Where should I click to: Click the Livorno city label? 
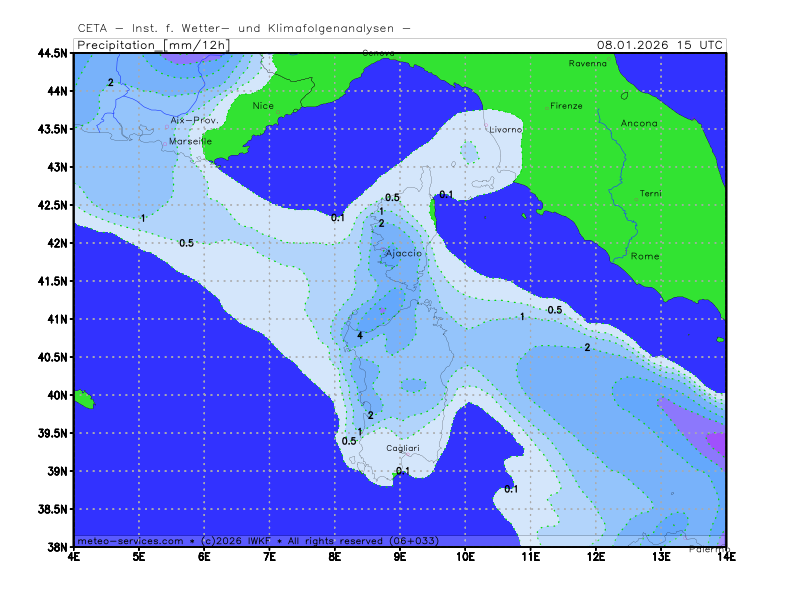coord(505,130)
